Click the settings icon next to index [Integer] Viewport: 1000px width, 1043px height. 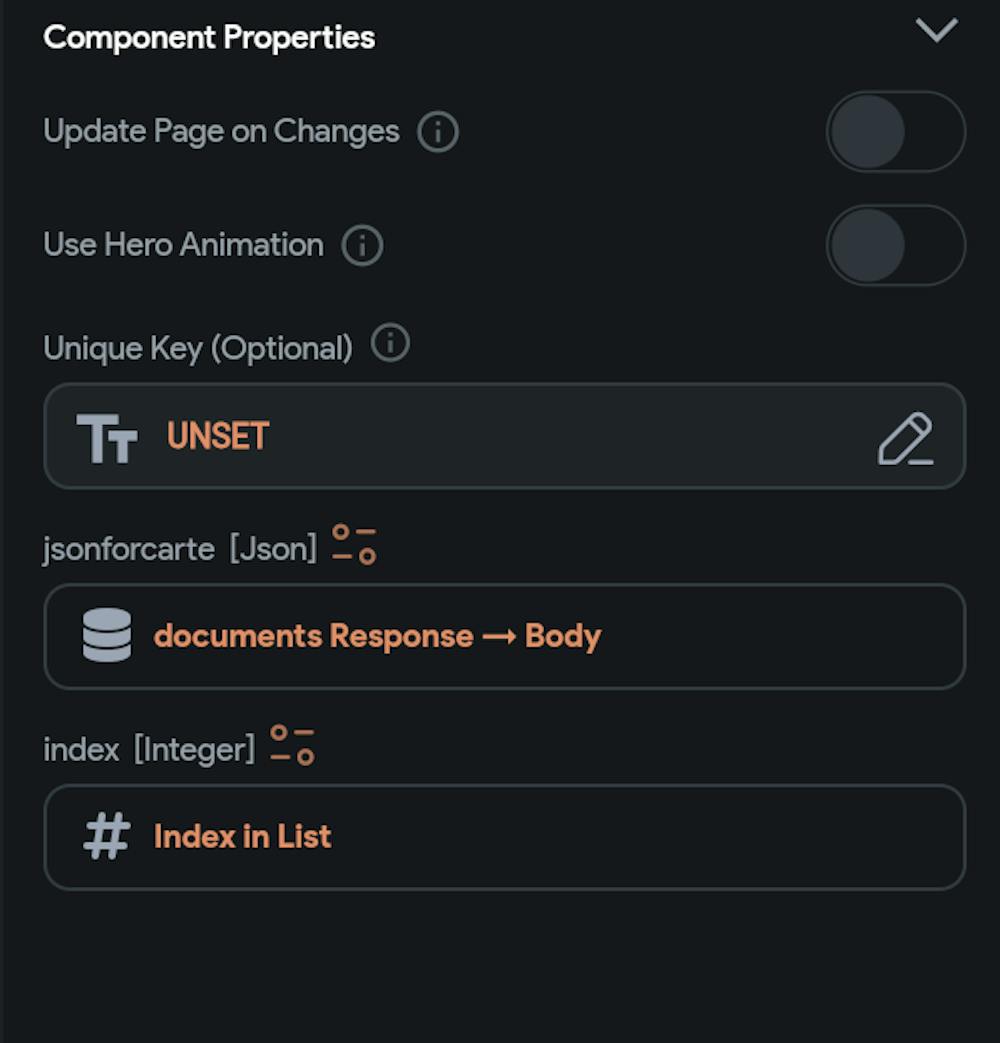(292, 746)
